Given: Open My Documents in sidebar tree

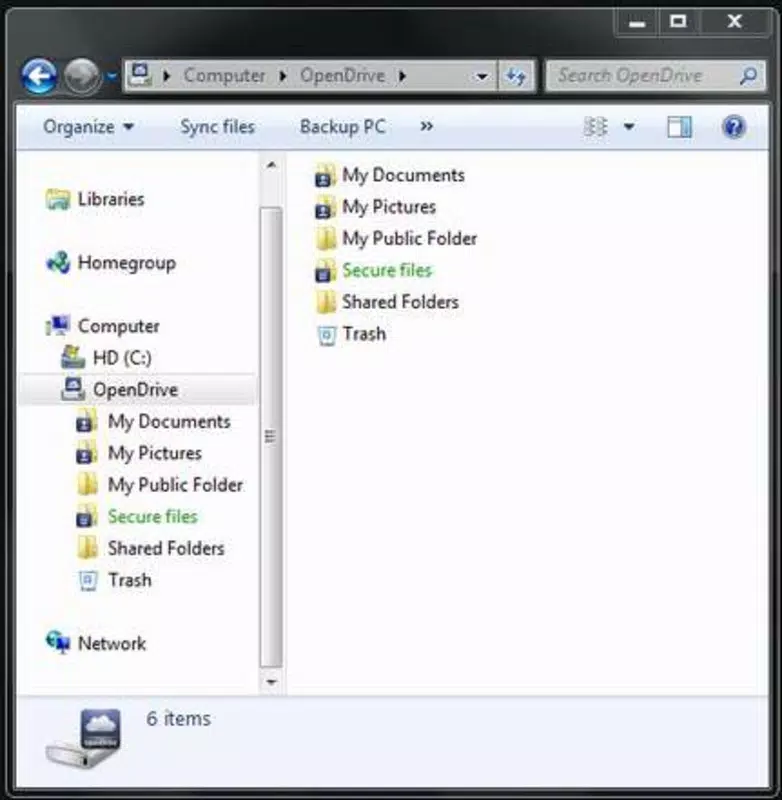Looking at the screenshot, I should (169, 422).
